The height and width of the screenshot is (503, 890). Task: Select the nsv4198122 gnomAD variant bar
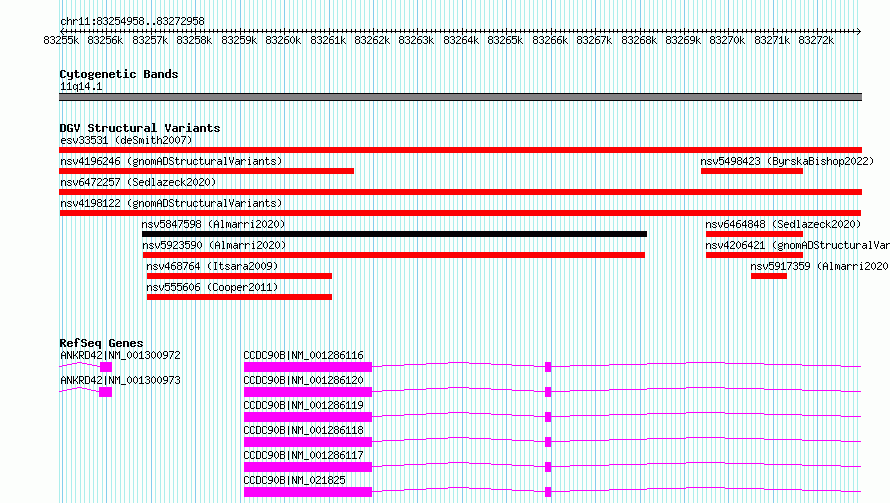(x=460, y=213)
